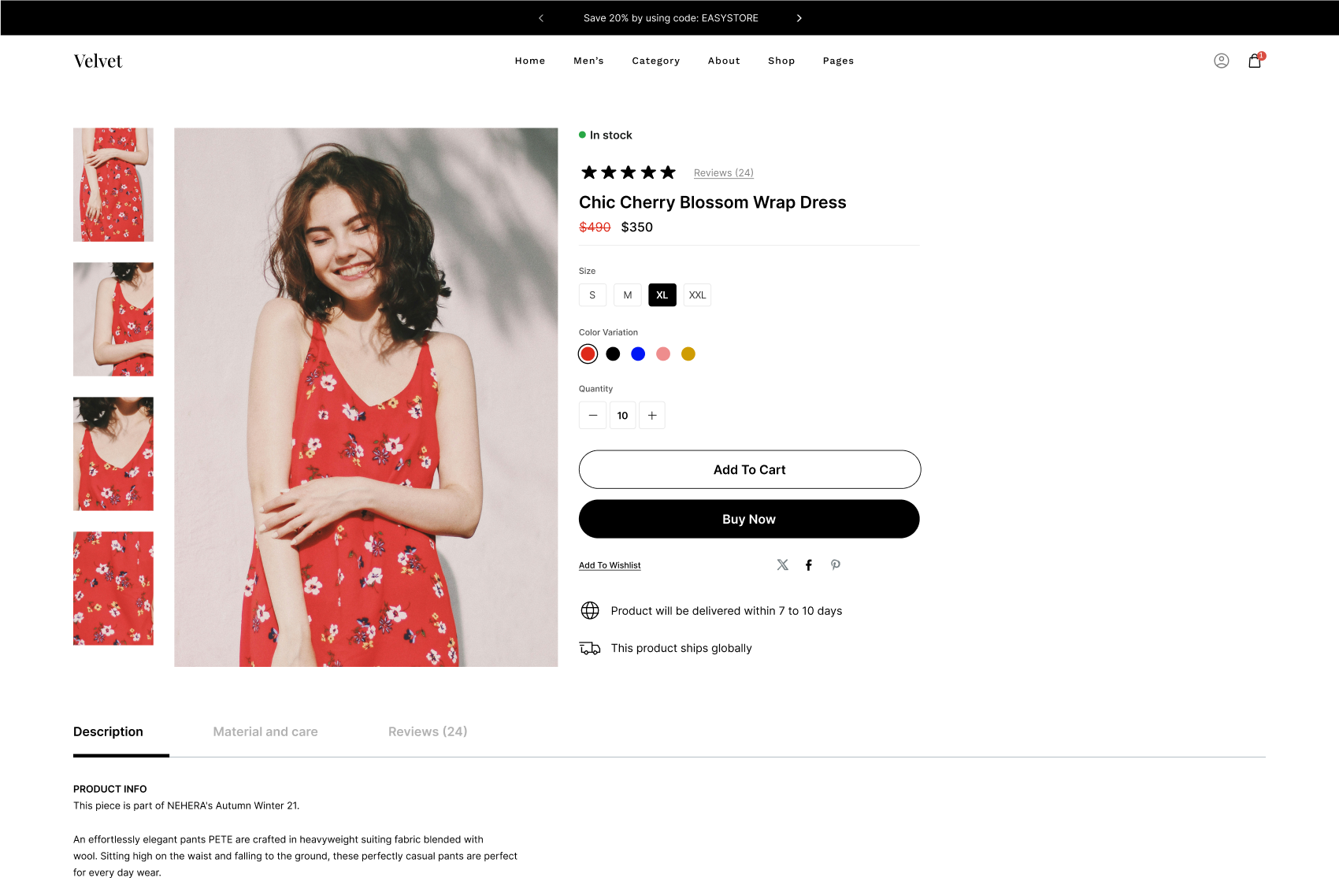Open the Pages nav menu
This screenshot has height=896, width=1339.
coord(838,61)
